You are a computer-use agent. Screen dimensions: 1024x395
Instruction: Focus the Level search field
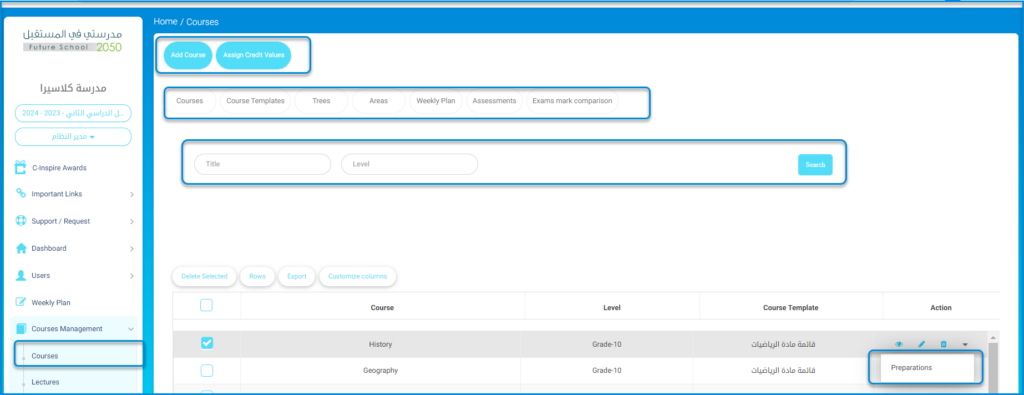click(x=409, y=165)
